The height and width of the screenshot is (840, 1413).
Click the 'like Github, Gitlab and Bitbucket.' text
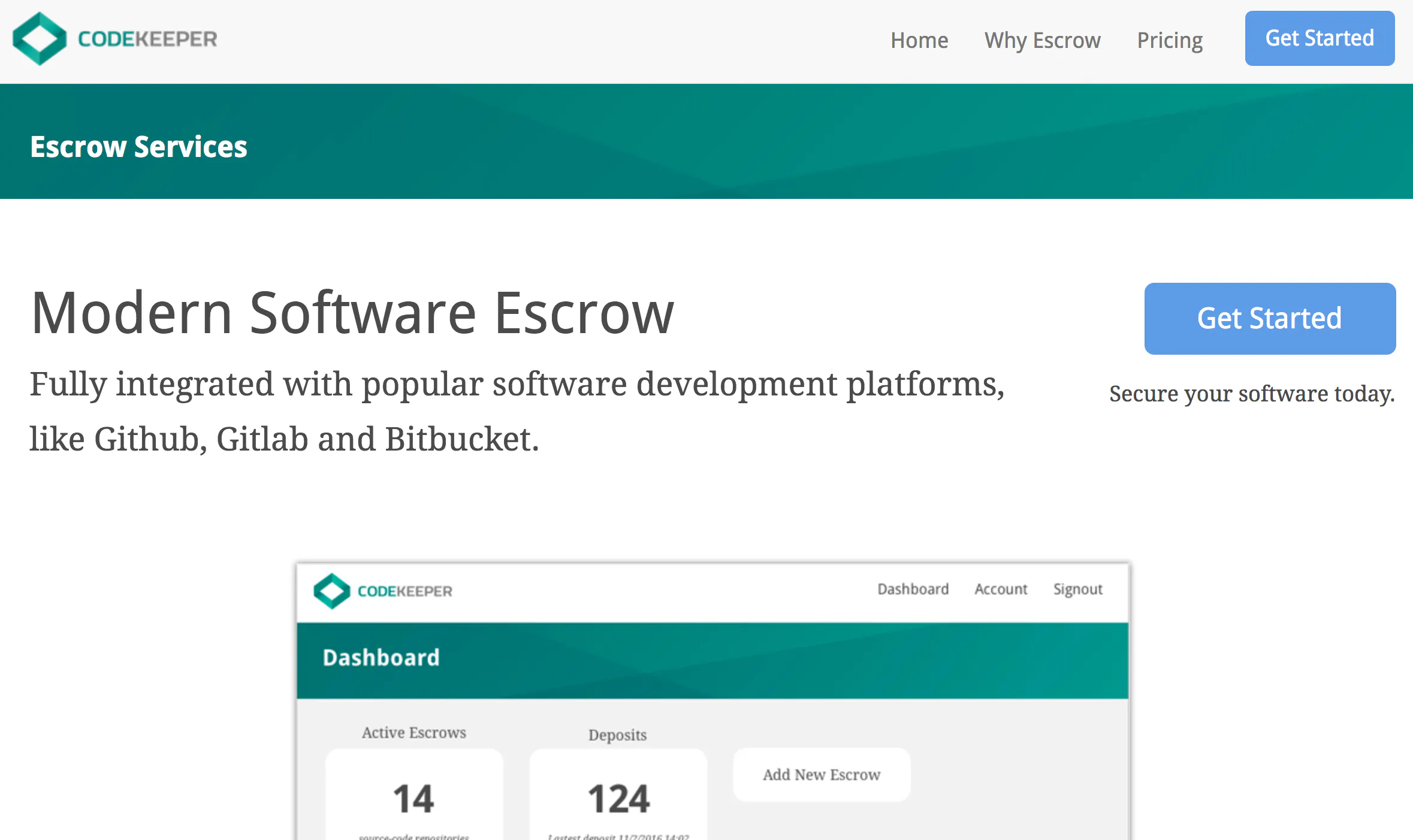[284, 439]
